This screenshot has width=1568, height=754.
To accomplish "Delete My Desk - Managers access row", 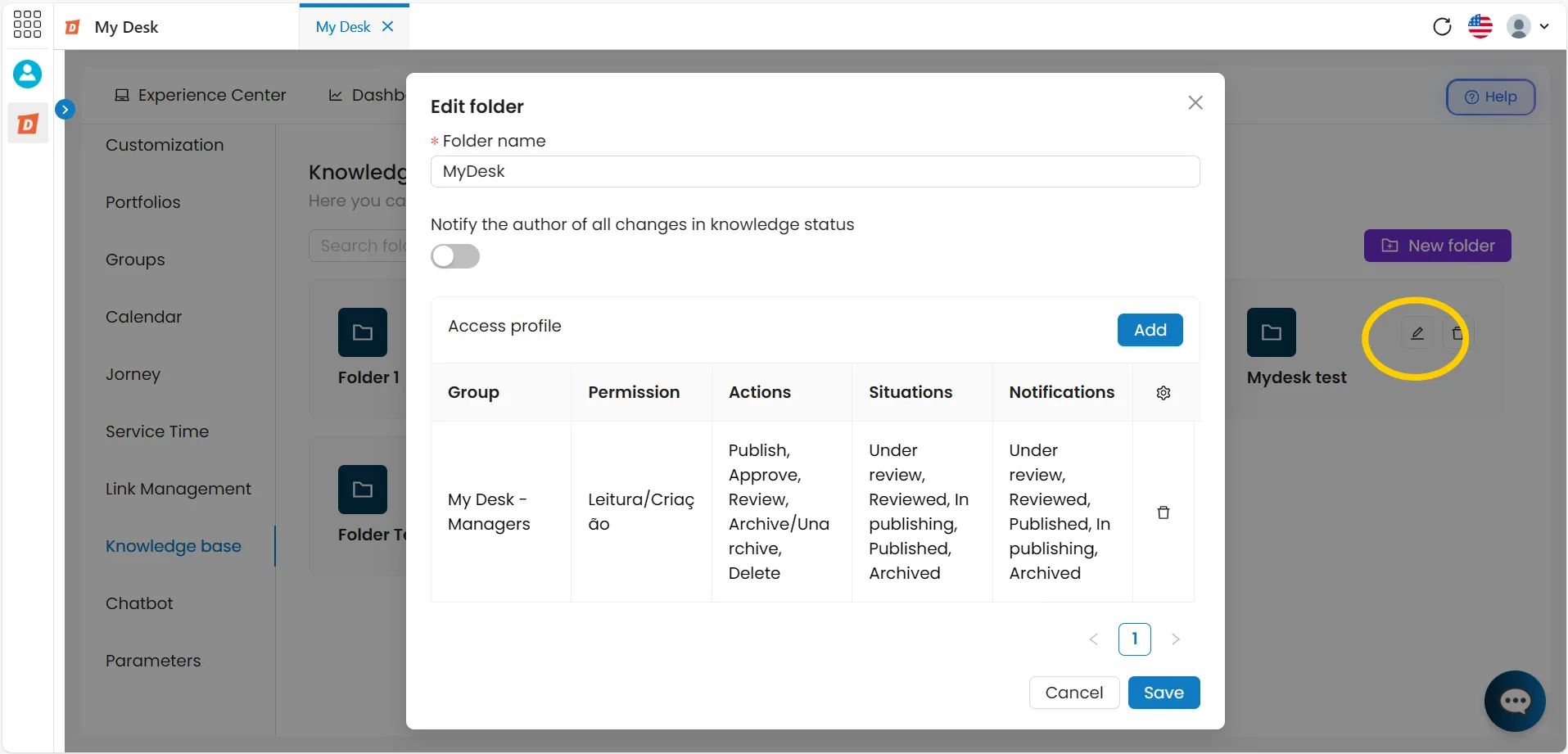I will (1163, 512).
